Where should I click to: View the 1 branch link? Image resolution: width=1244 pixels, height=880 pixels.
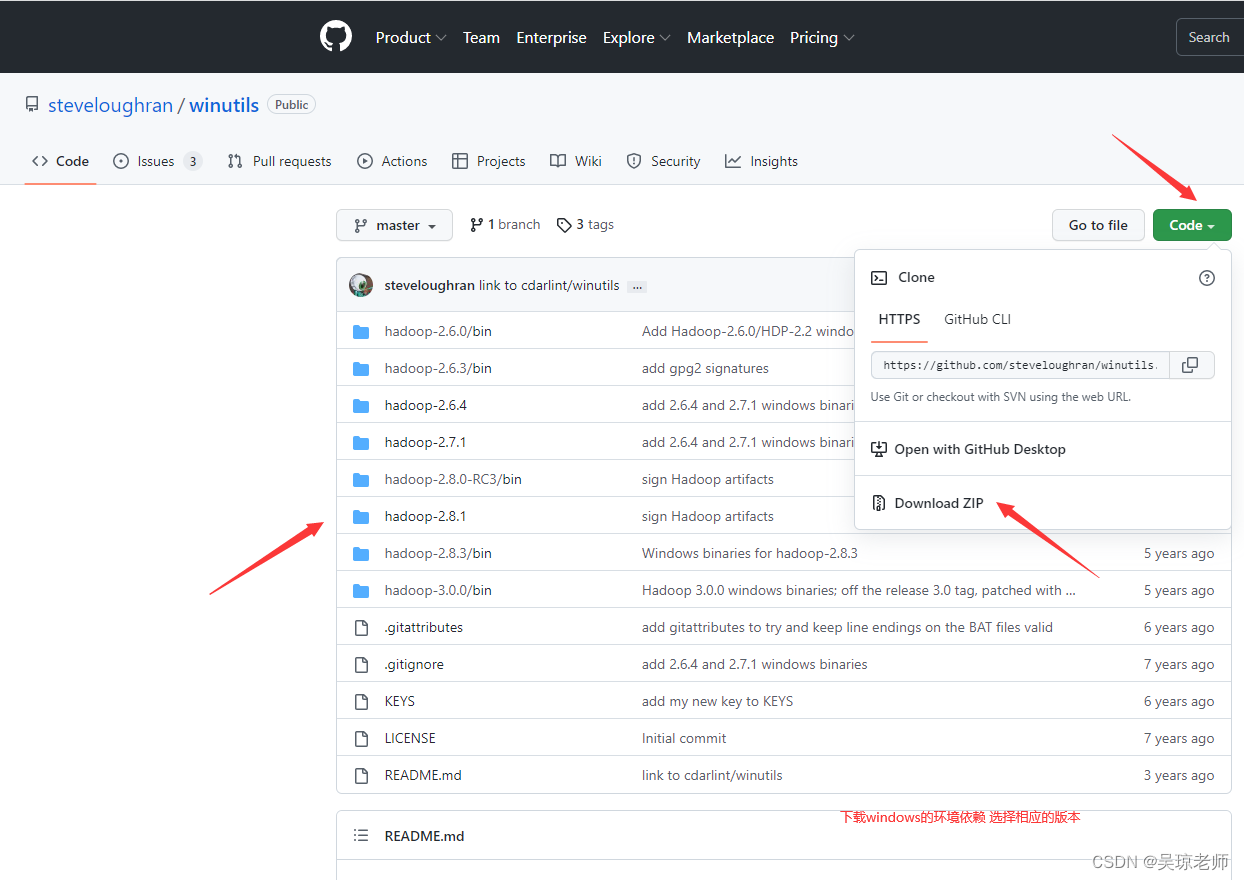point(505,225)
